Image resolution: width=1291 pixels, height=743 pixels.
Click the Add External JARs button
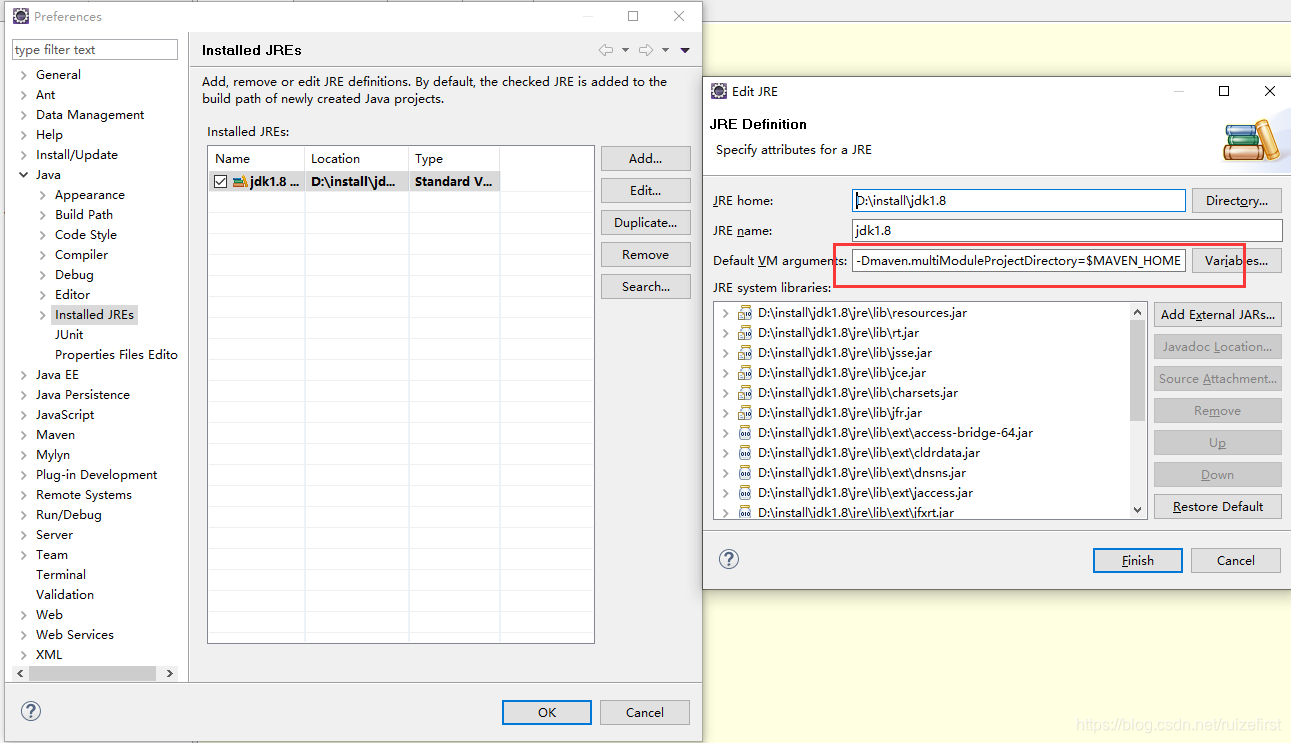click(1217, 314)
